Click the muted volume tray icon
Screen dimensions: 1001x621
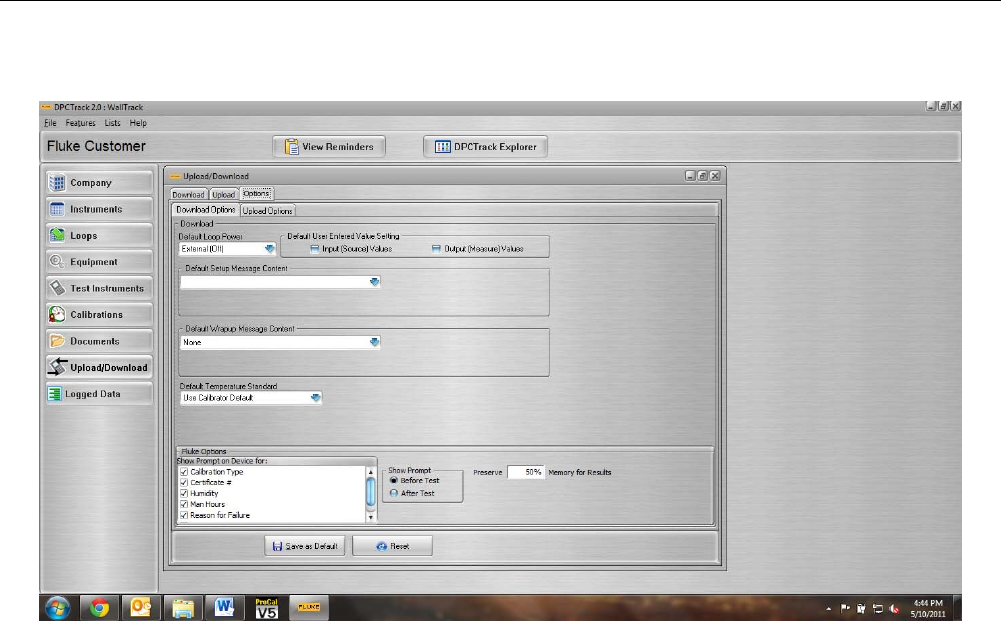click(894, 608)
